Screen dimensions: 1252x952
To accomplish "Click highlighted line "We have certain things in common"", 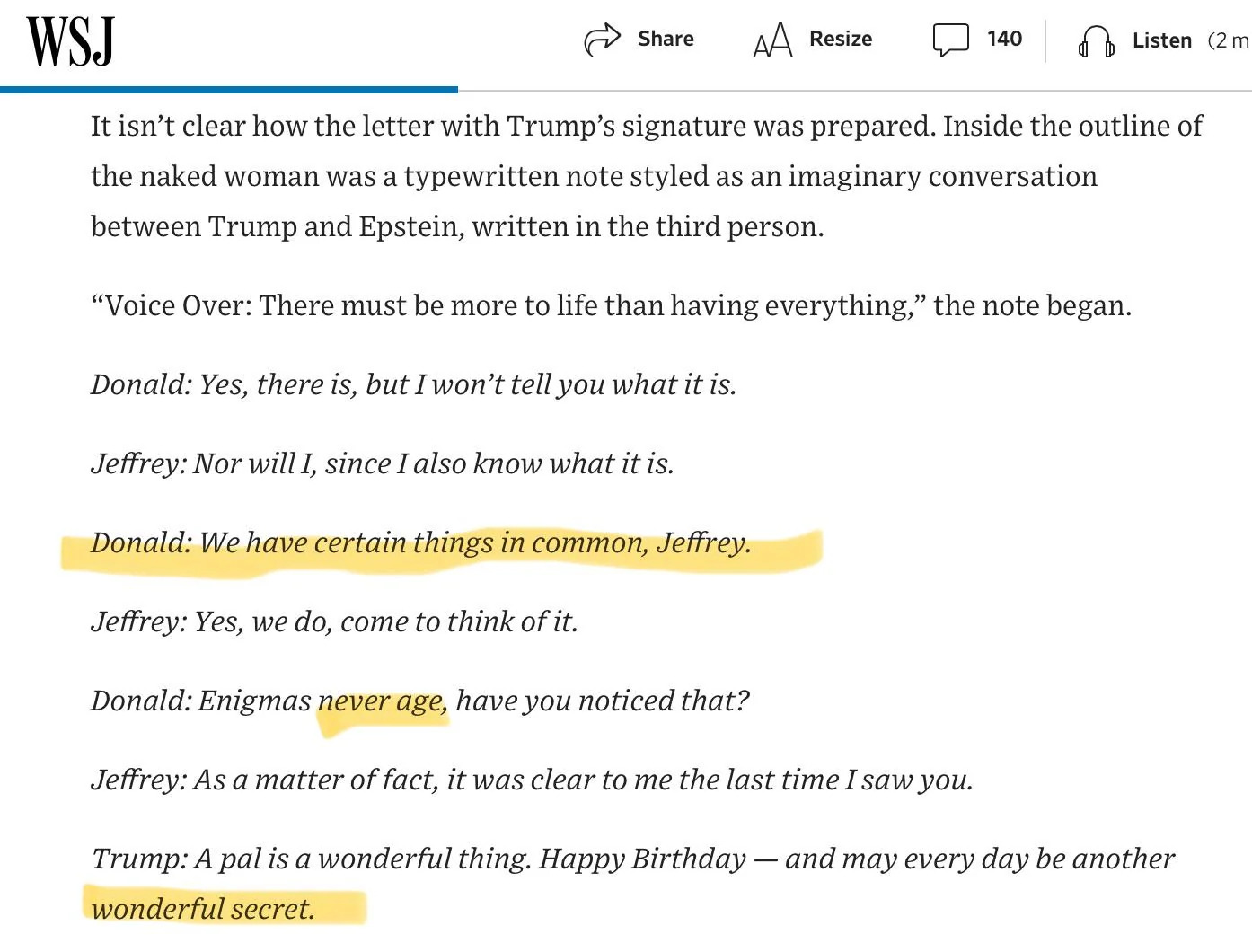I will point(420,542).
